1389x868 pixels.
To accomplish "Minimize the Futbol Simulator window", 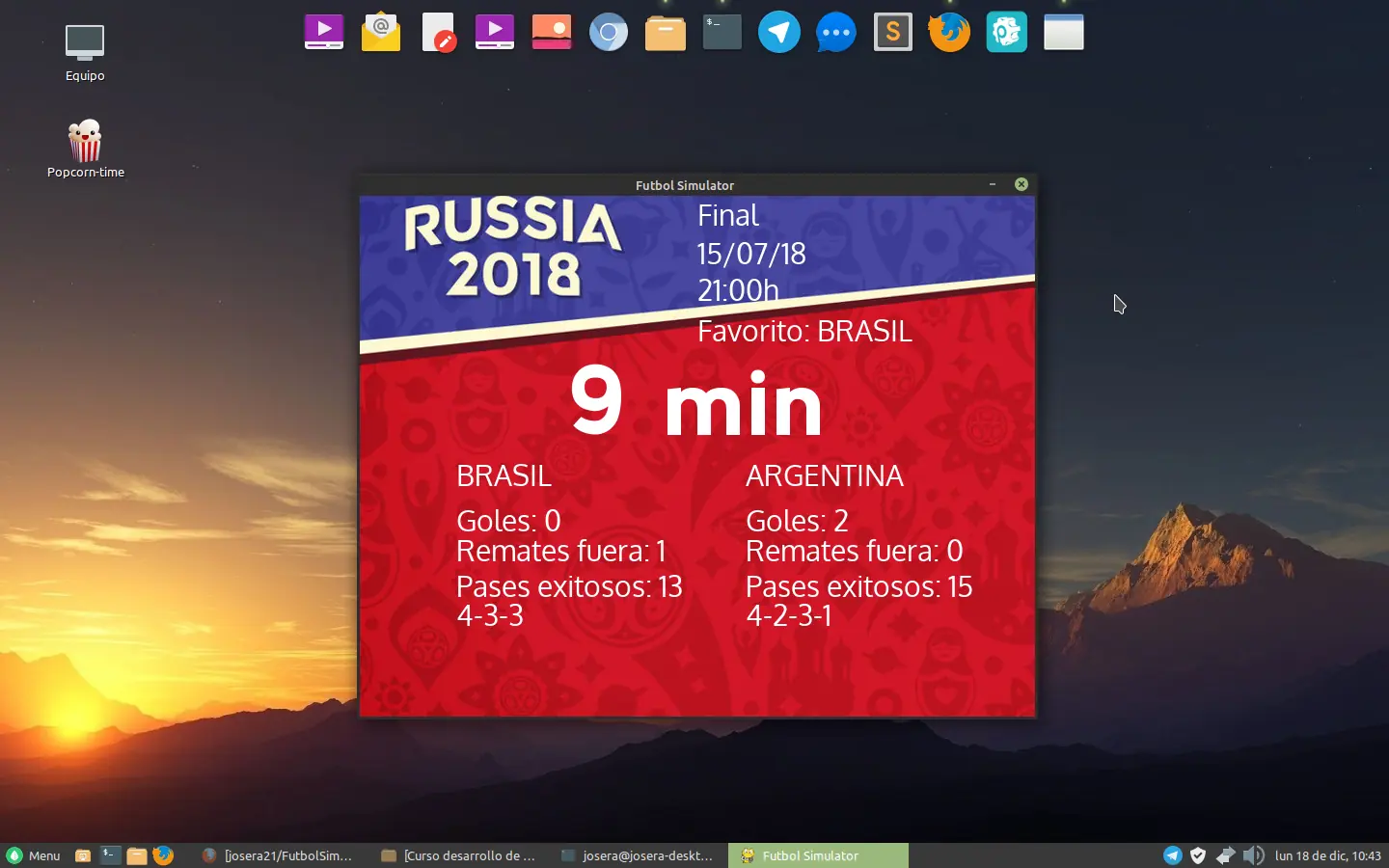I will pyautogui.click(x=993, y=184).
